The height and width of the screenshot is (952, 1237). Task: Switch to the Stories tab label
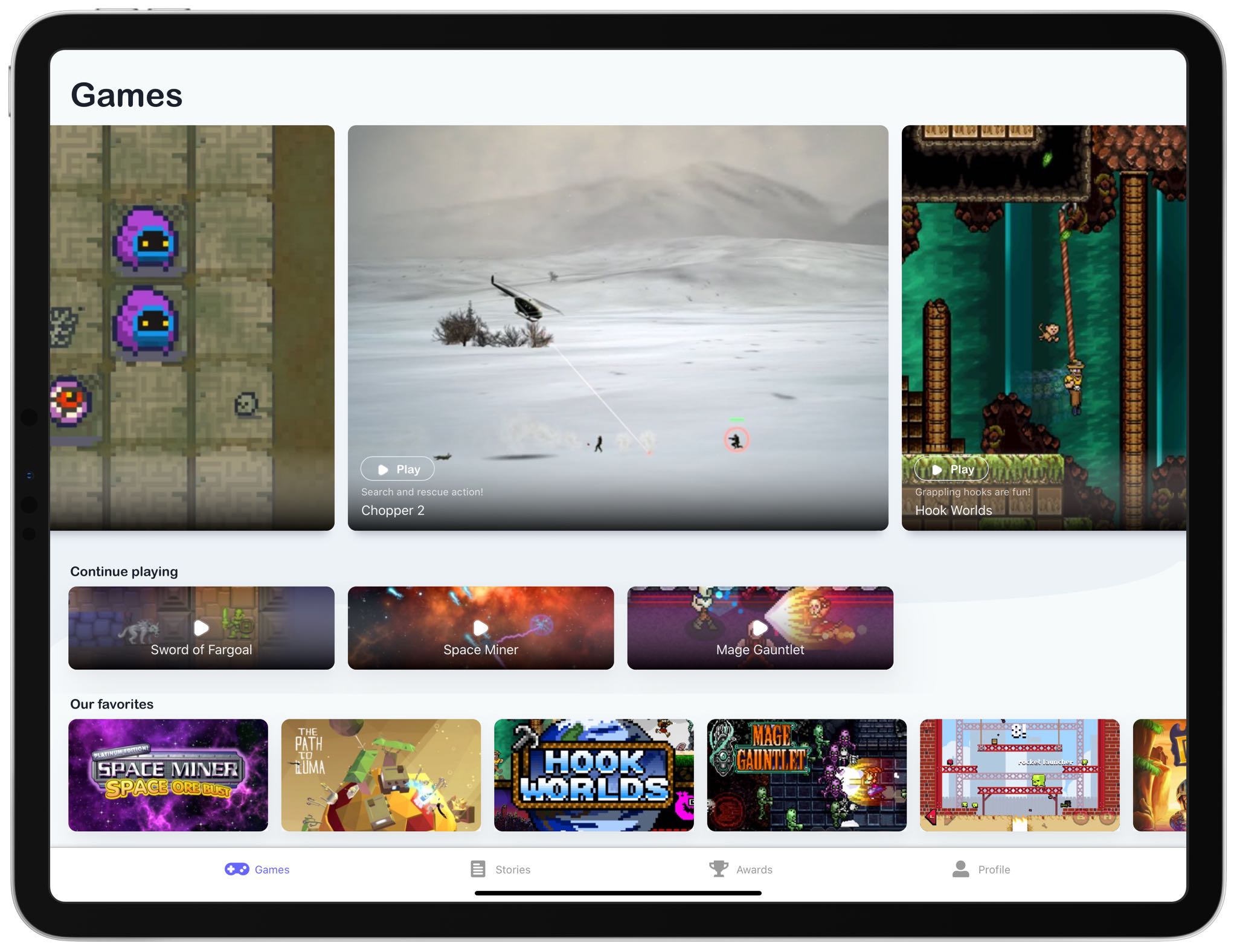coord(513,869)
